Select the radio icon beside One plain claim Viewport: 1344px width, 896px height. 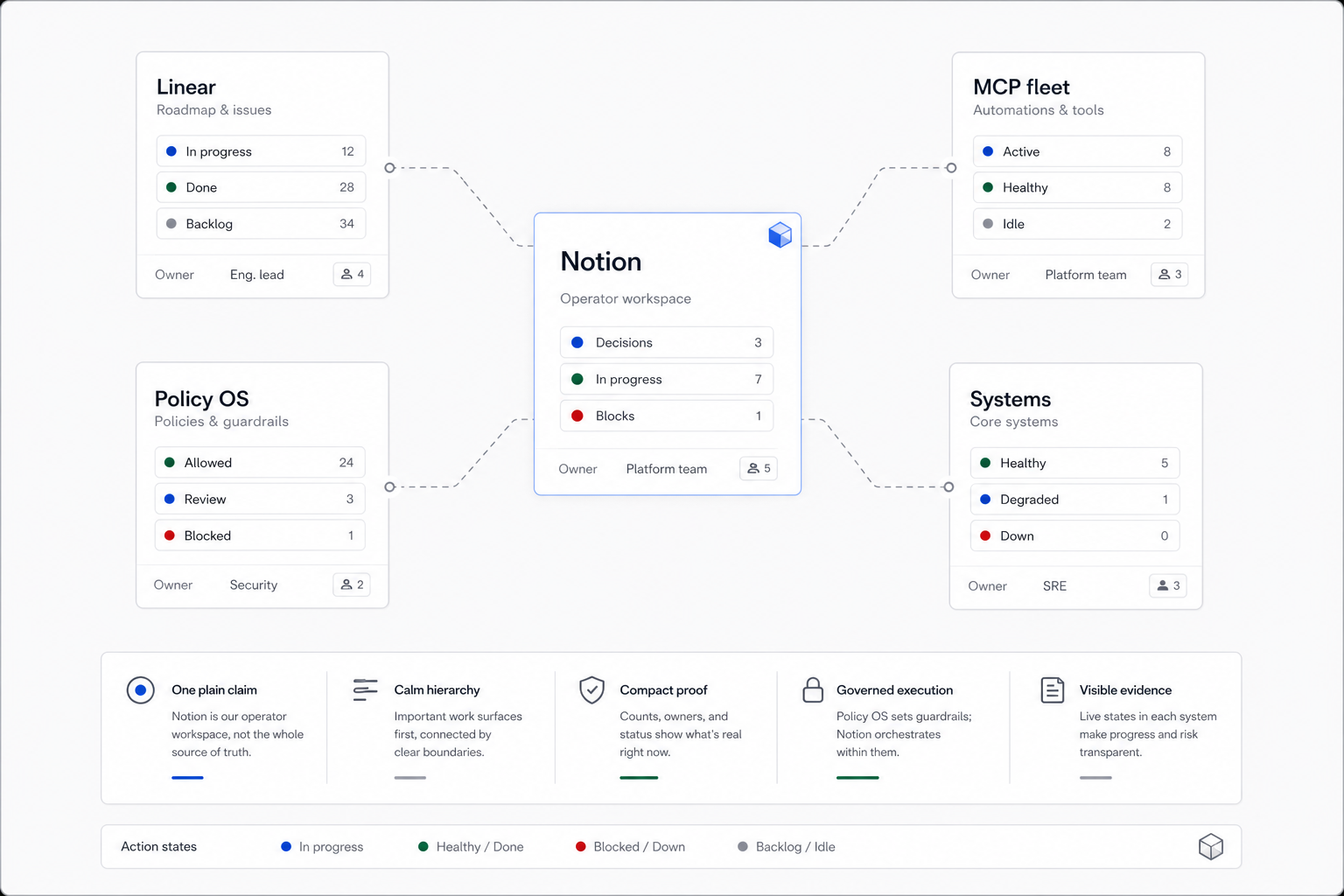(x=140, y=690)
